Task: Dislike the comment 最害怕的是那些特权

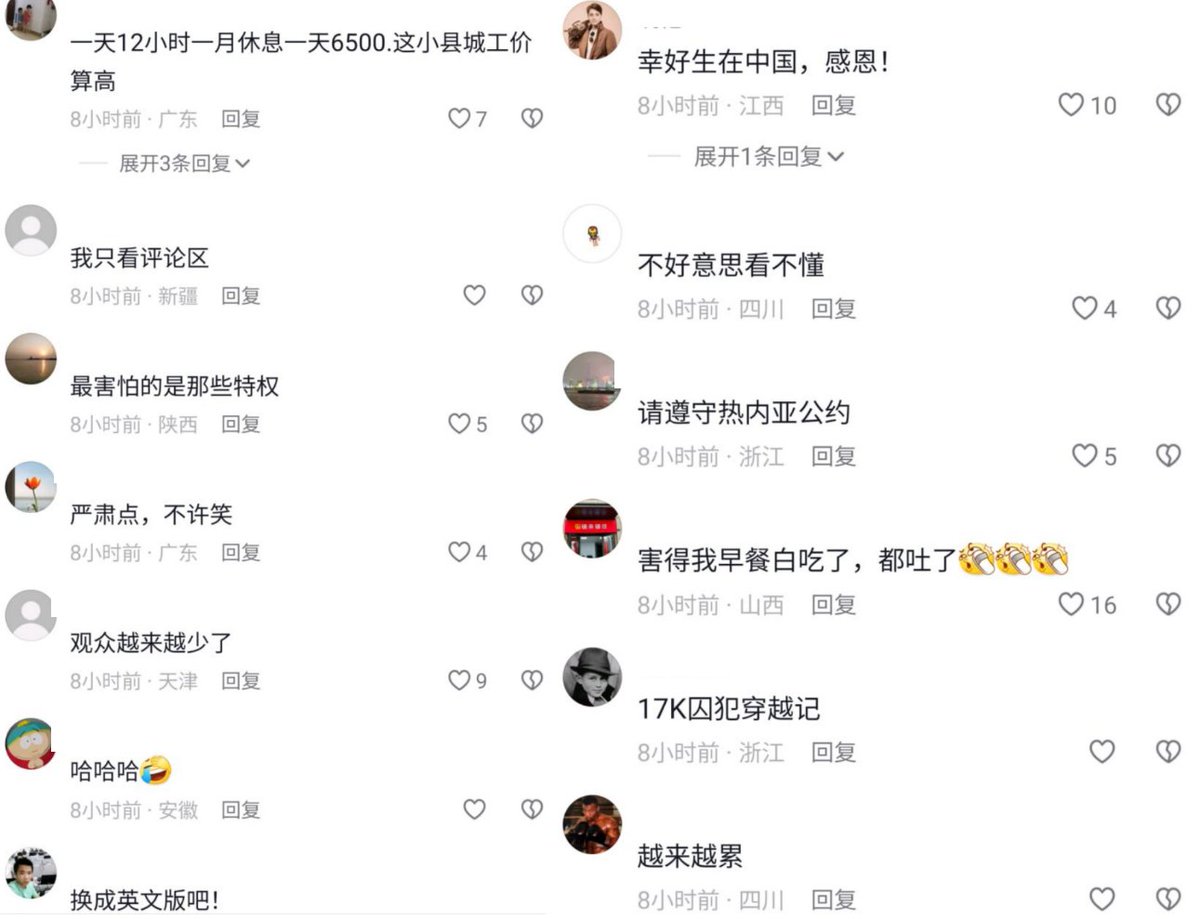Action: (532, 424)
